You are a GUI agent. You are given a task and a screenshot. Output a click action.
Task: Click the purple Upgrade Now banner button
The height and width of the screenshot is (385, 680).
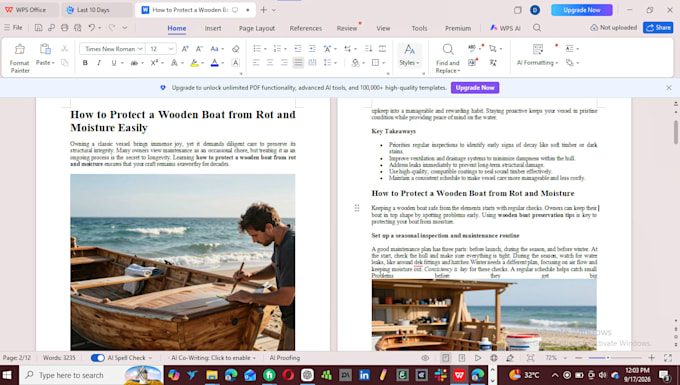[475, 88]
